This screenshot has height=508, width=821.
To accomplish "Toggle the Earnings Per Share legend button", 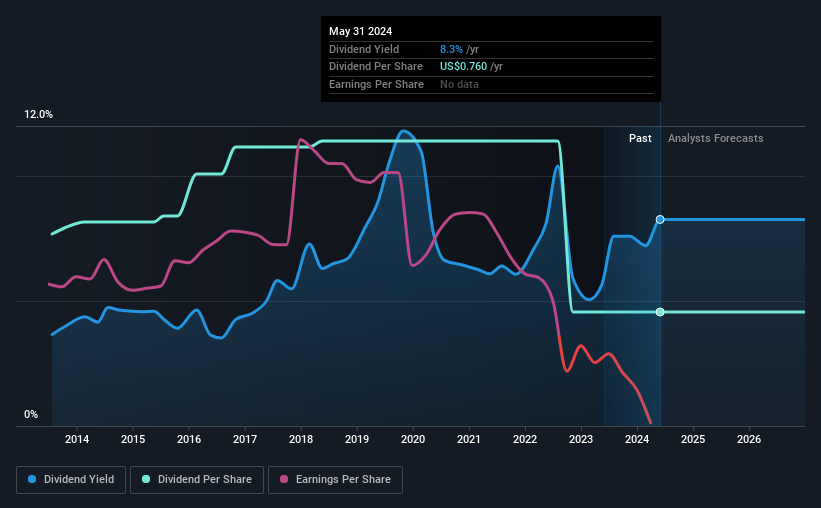I will pos(335,480).
